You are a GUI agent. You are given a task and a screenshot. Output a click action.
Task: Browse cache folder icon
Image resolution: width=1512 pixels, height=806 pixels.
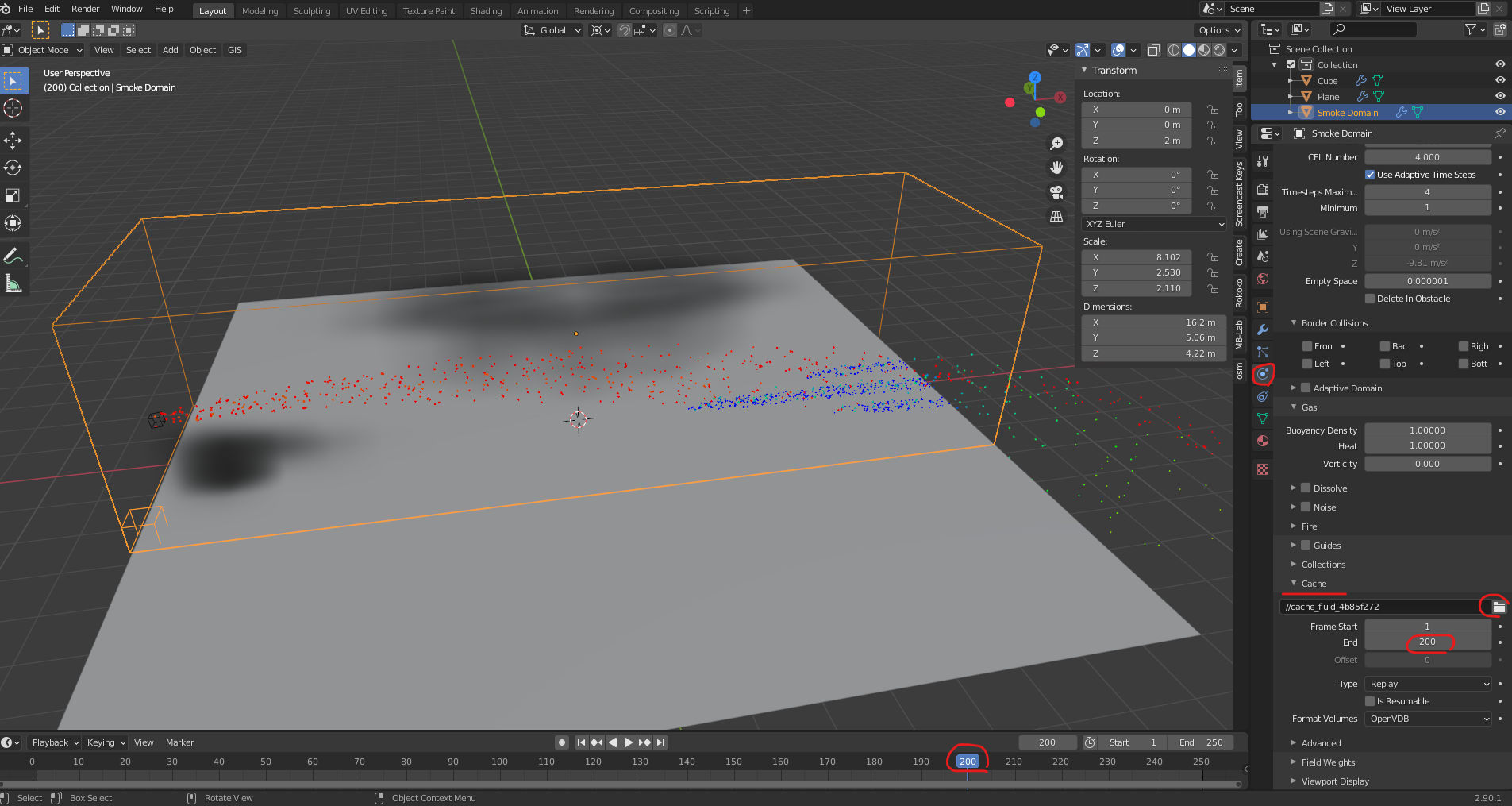coord(1499,607)
